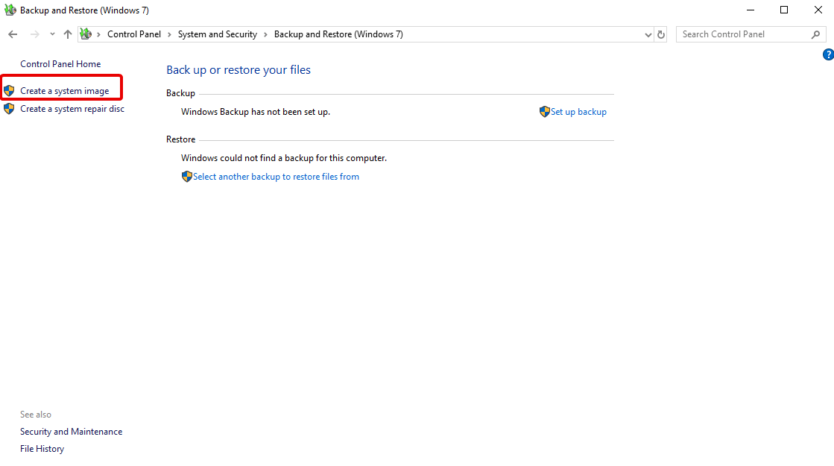Image resolution: width=834 pixels, height=466 pixels.
Task: Navigate to System and Security breadcrumb
Action: pyautogui.click(x=217, y=34)
